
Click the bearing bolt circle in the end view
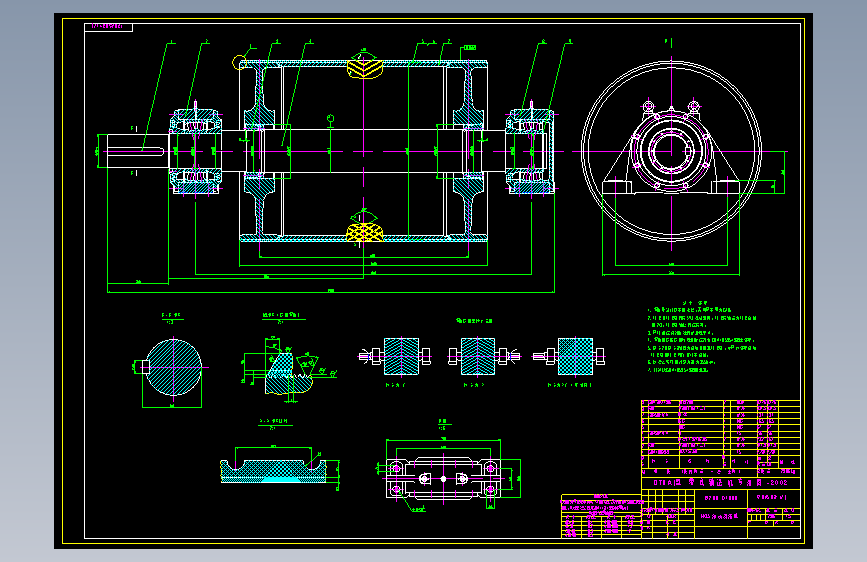point(671,151)
